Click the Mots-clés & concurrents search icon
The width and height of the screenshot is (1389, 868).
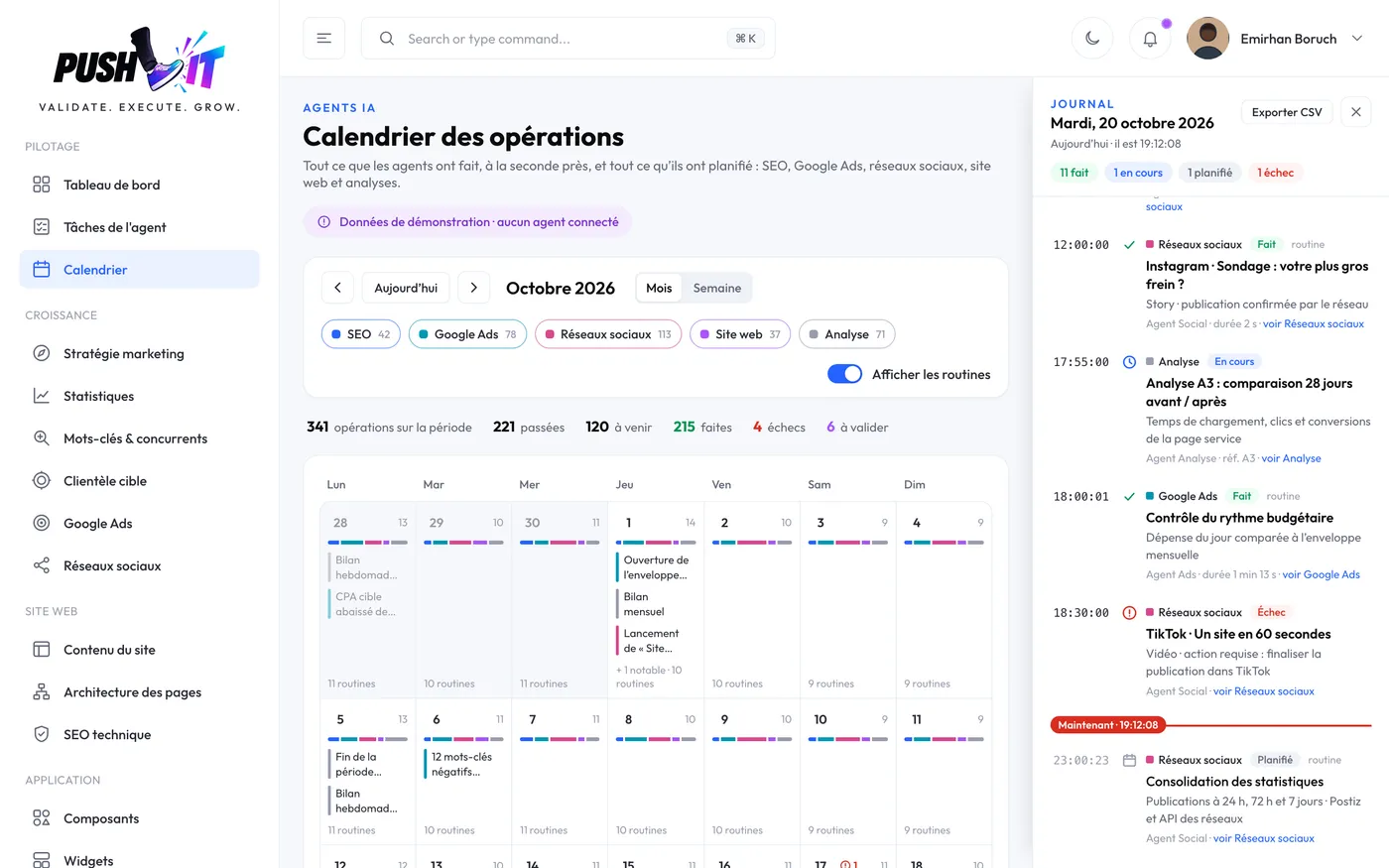click(x=42, y=438)
